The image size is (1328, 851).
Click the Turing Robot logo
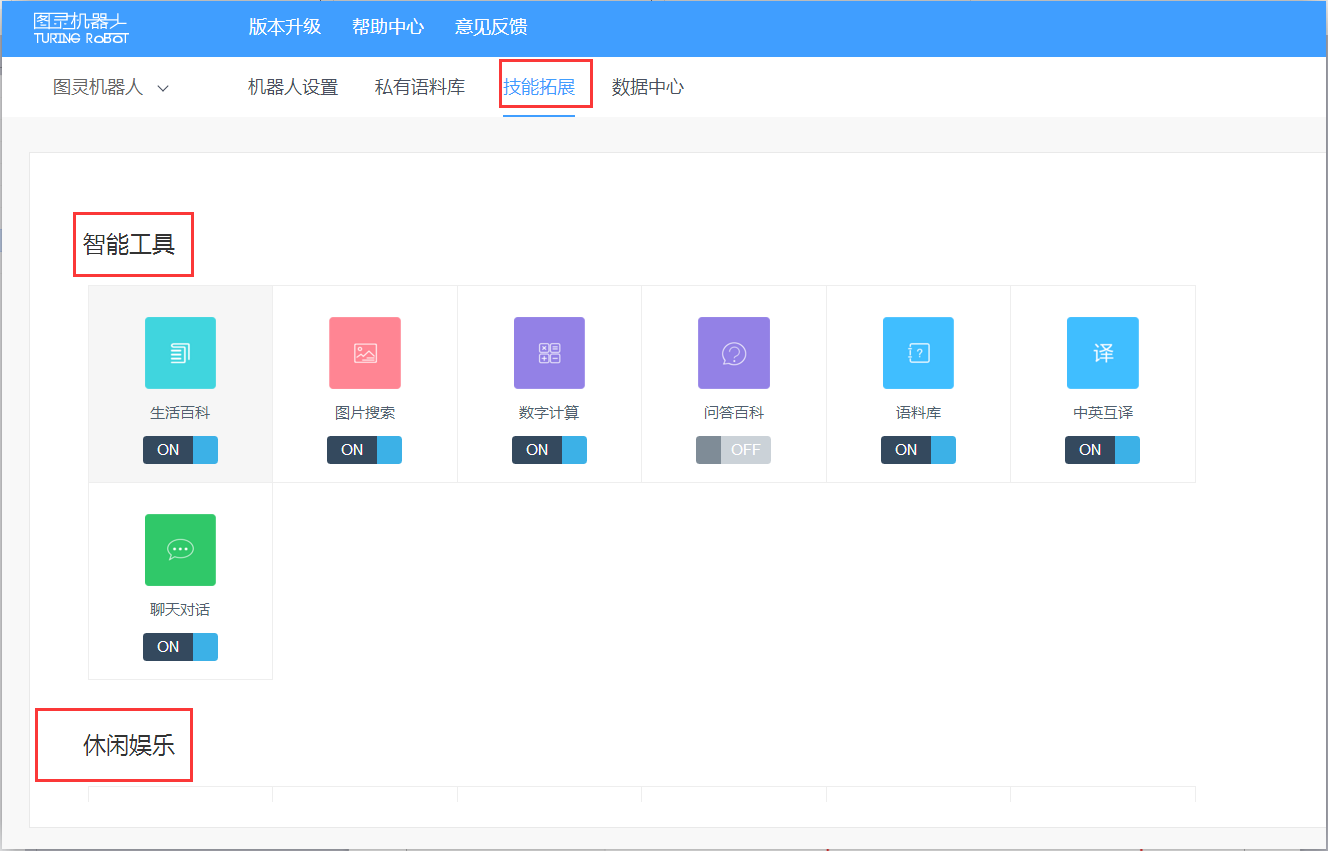81,28
